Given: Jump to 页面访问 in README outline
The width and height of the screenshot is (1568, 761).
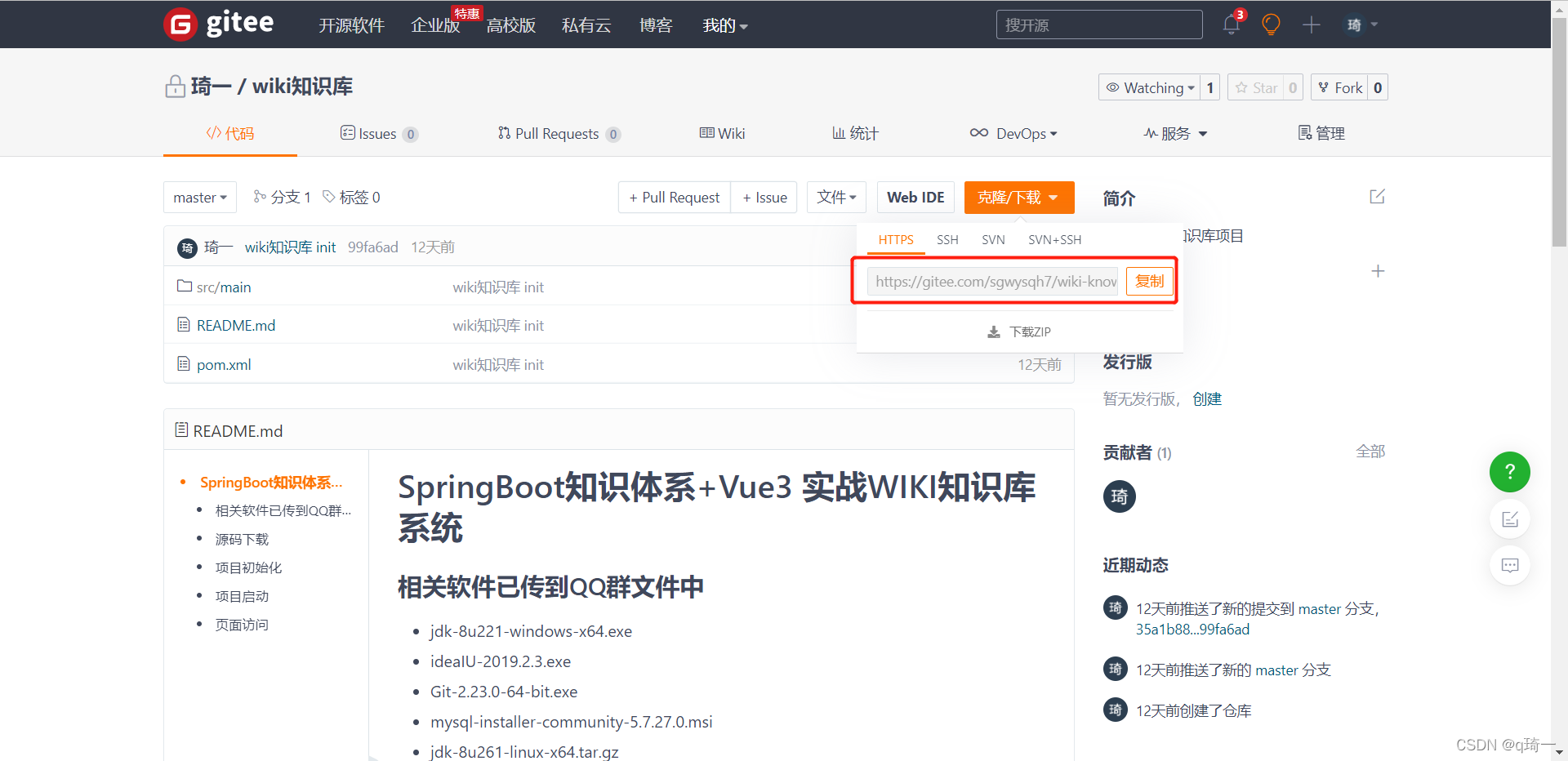Looking at the screenshot, I should pyautogui.click(x=242, y=625).
